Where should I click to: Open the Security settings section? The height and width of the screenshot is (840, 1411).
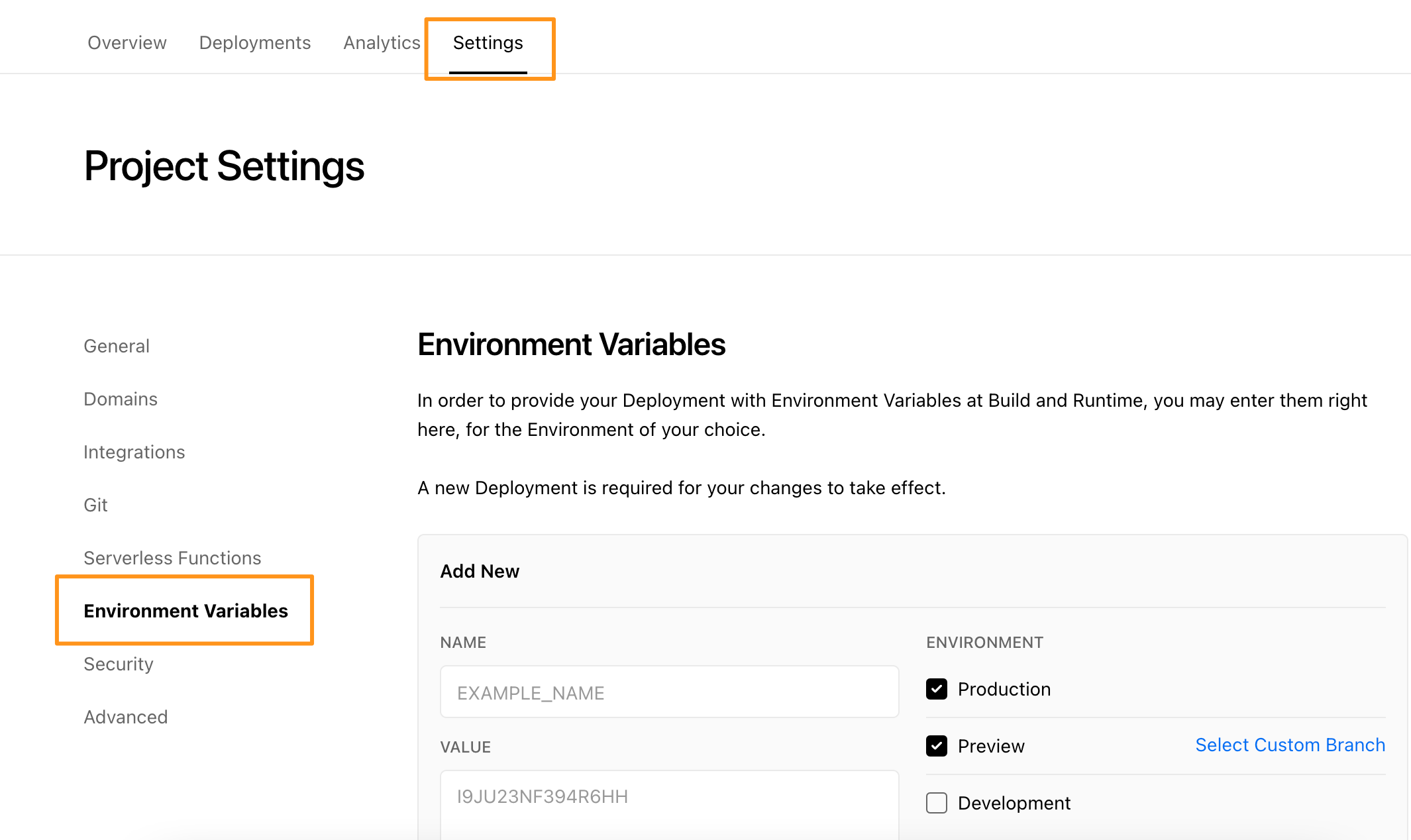[119, 664]
